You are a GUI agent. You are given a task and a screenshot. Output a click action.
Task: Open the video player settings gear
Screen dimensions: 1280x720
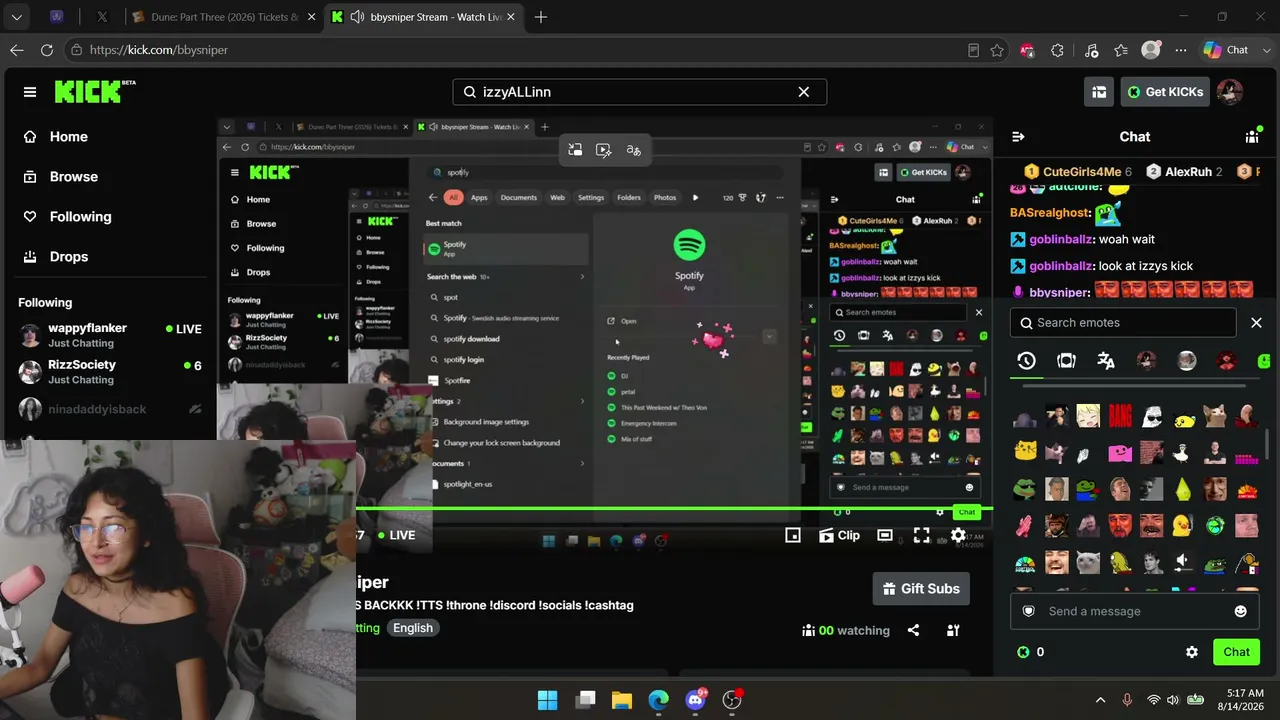pos(958,535)
